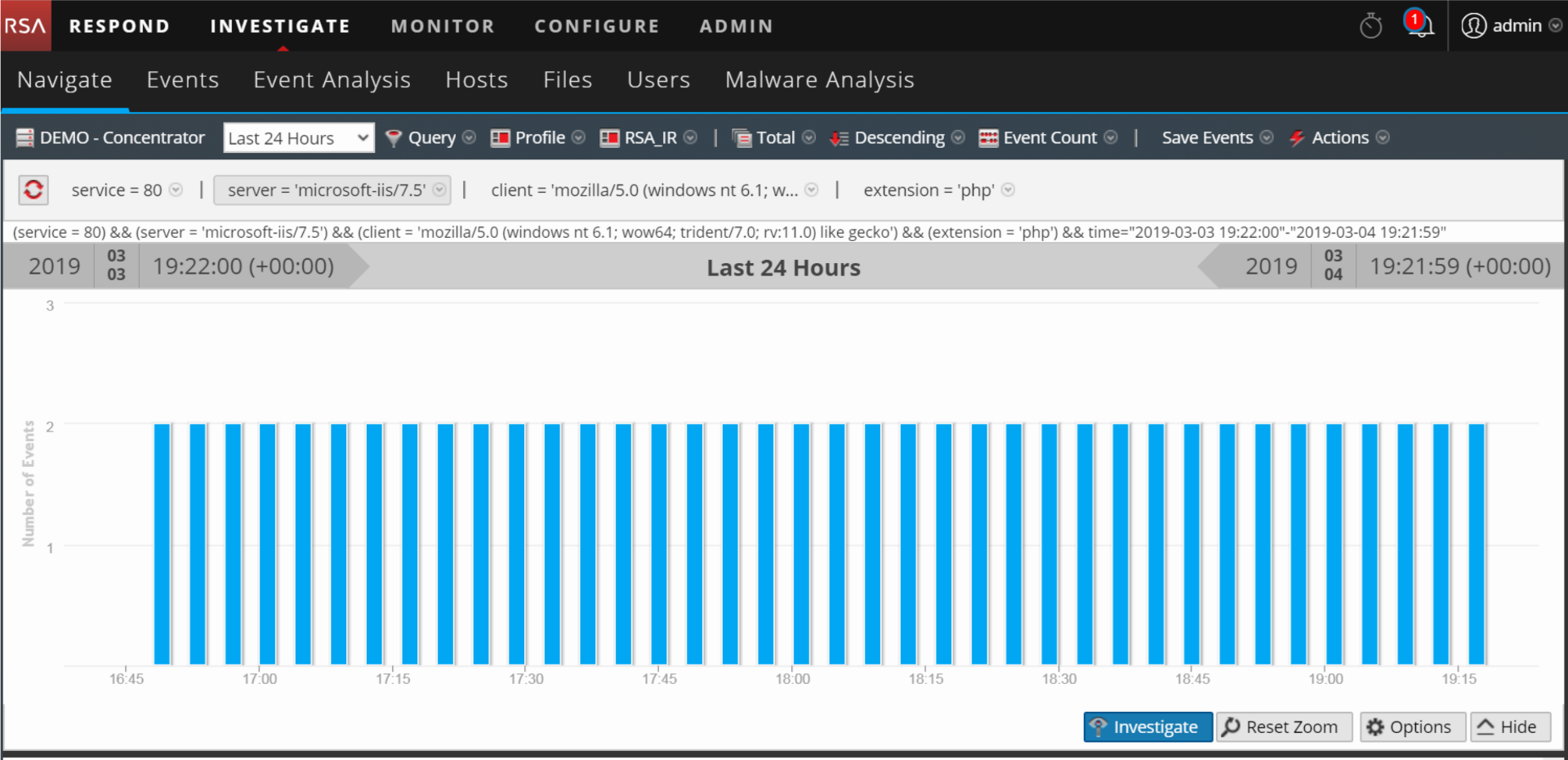Toggle Descending sort order

pos(897,138)
